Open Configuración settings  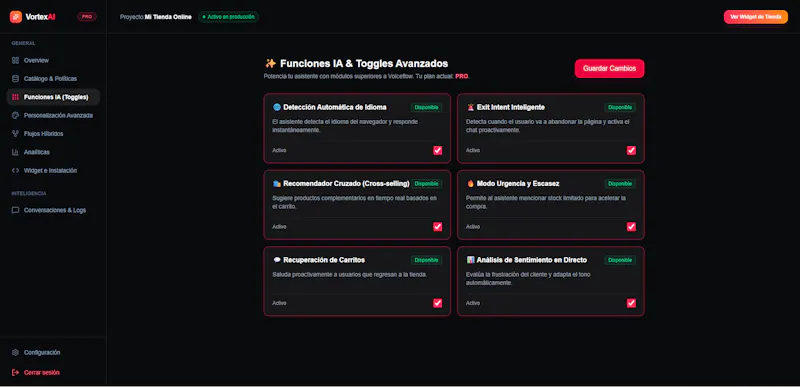tap(53, 352)
